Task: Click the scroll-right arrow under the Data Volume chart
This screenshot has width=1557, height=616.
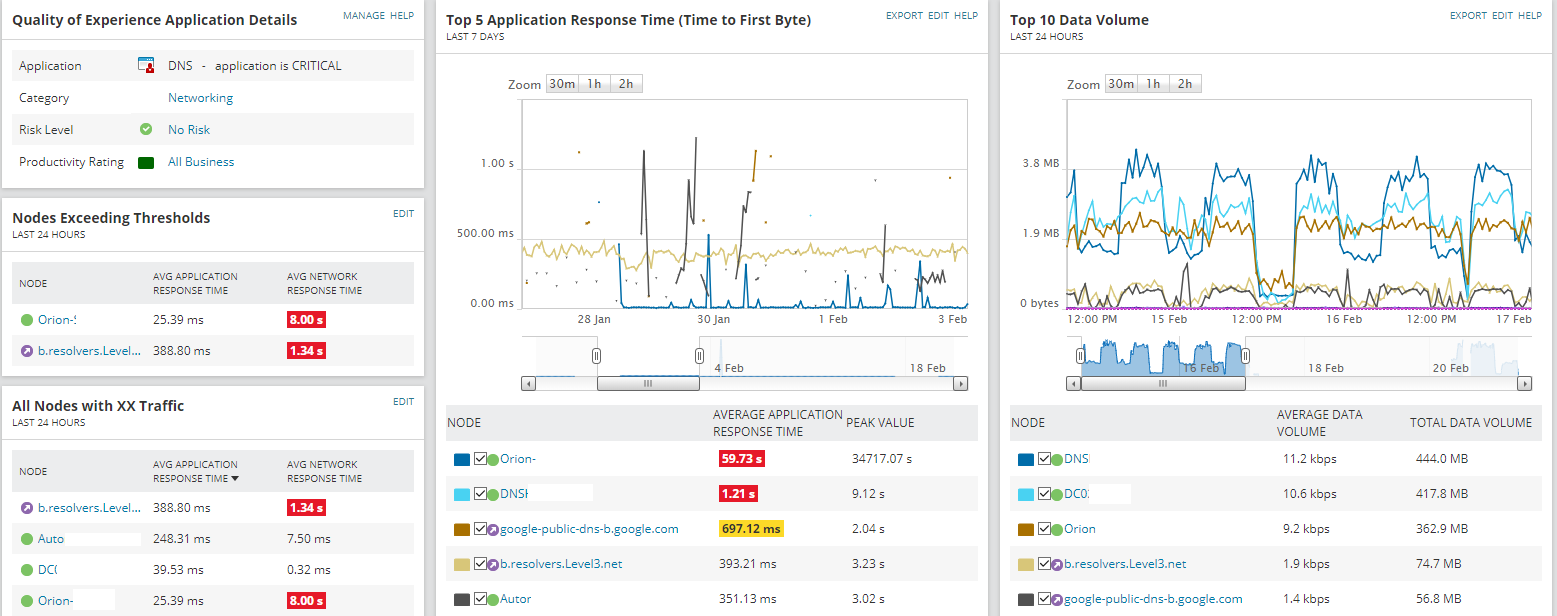Action: 1525,383
